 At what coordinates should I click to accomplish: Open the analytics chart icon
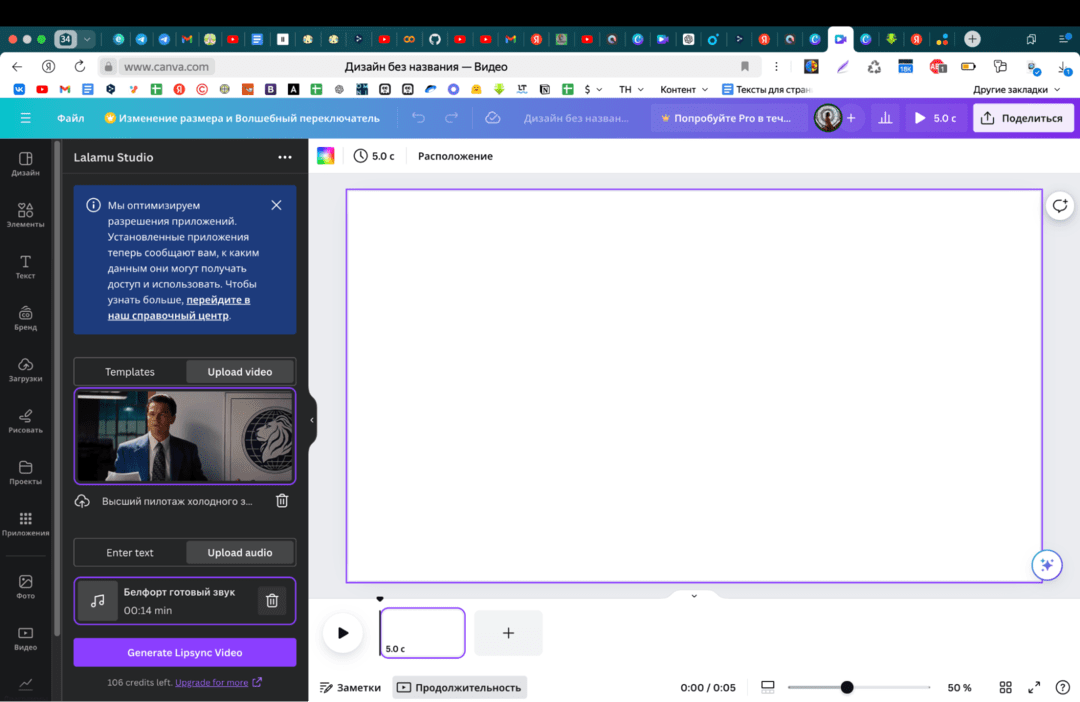click(x=884, y=118)
